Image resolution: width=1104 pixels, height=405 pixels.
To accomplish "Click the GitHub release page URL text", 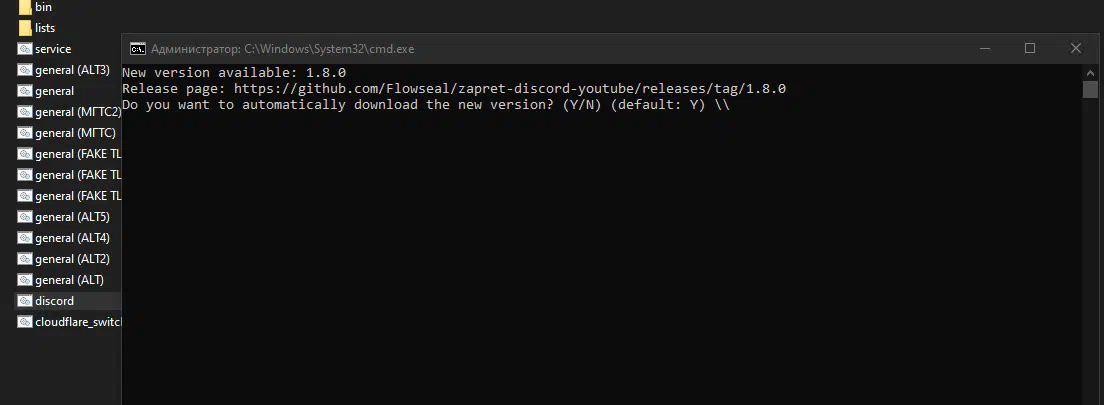I will 510,89.
